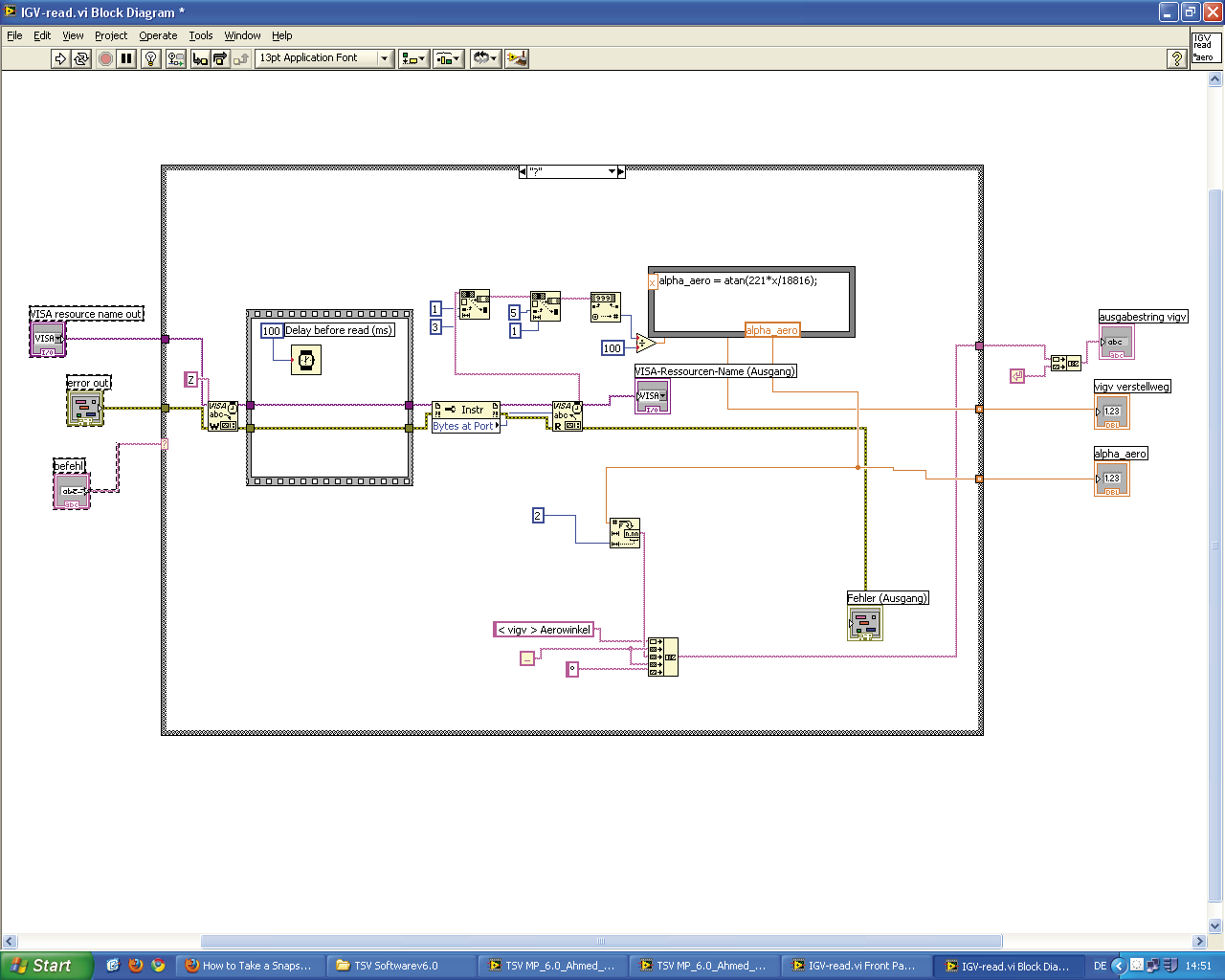Select the VISA Write node
Screen dimensions: 1225x980
click(223, 415)
